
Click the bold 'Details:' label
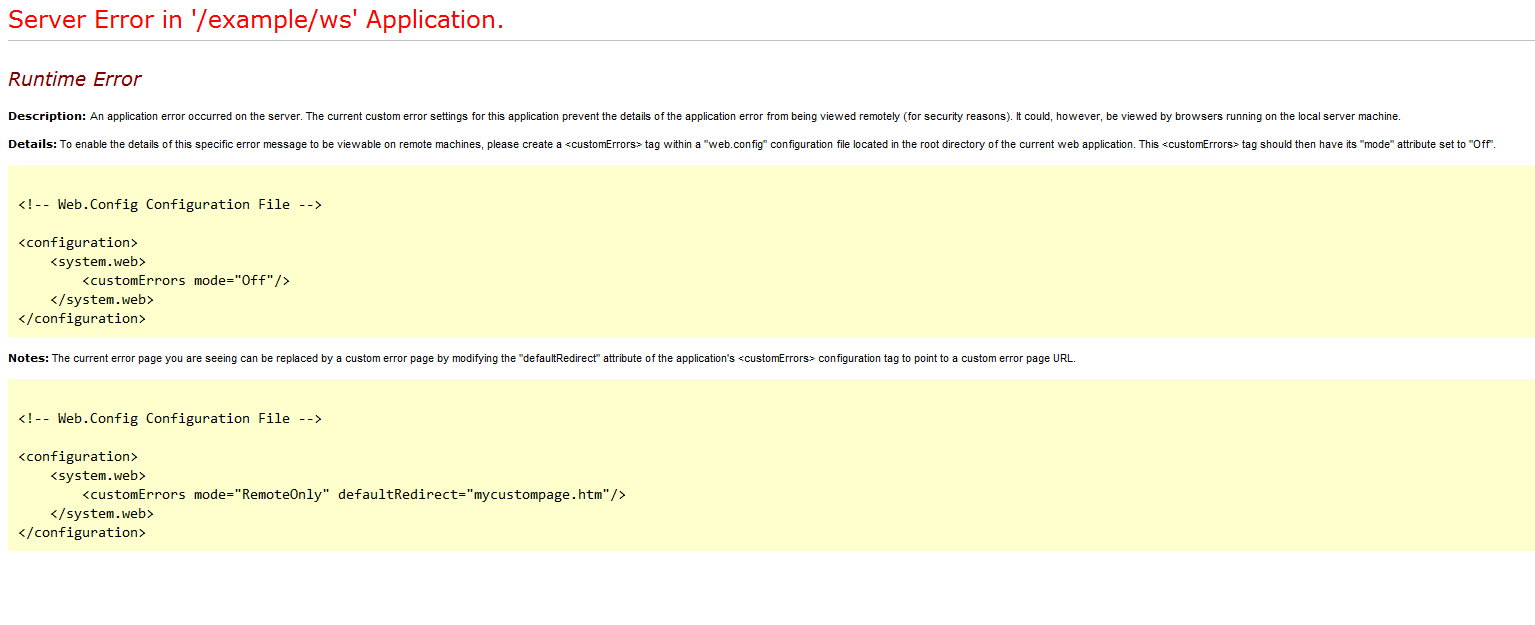pos(32,144)
